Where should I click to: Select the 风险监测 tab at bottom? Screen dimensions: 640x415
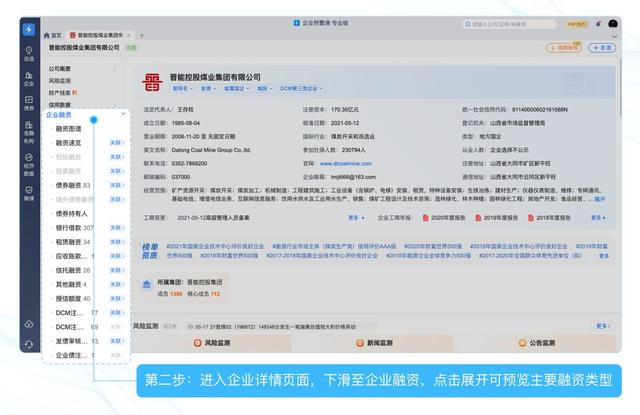[212, 343]
